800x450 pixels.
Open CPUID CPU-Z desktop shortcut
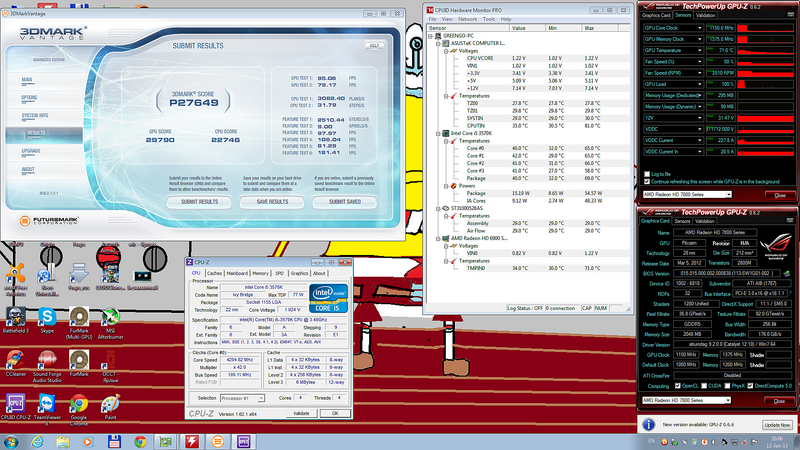coord(16,407)
